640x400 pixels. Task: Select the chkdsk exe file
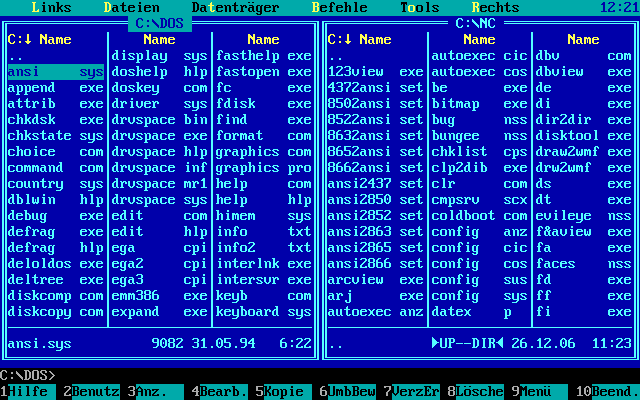[56, 120]
